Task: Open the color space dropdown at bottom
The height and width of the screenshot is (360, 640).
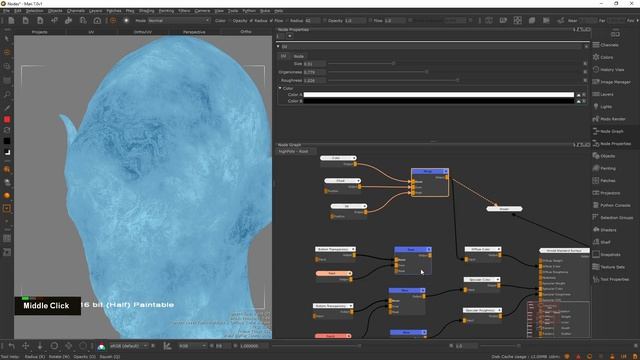Action: point(129,346)
